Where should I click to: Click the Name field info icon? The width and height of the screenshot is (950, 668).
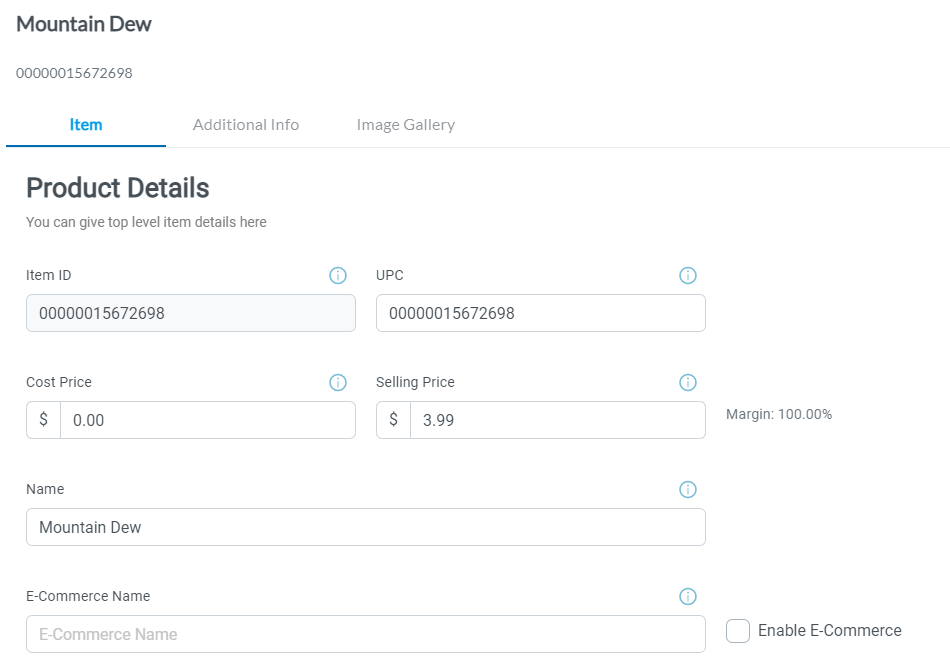[x=688, y=489]
